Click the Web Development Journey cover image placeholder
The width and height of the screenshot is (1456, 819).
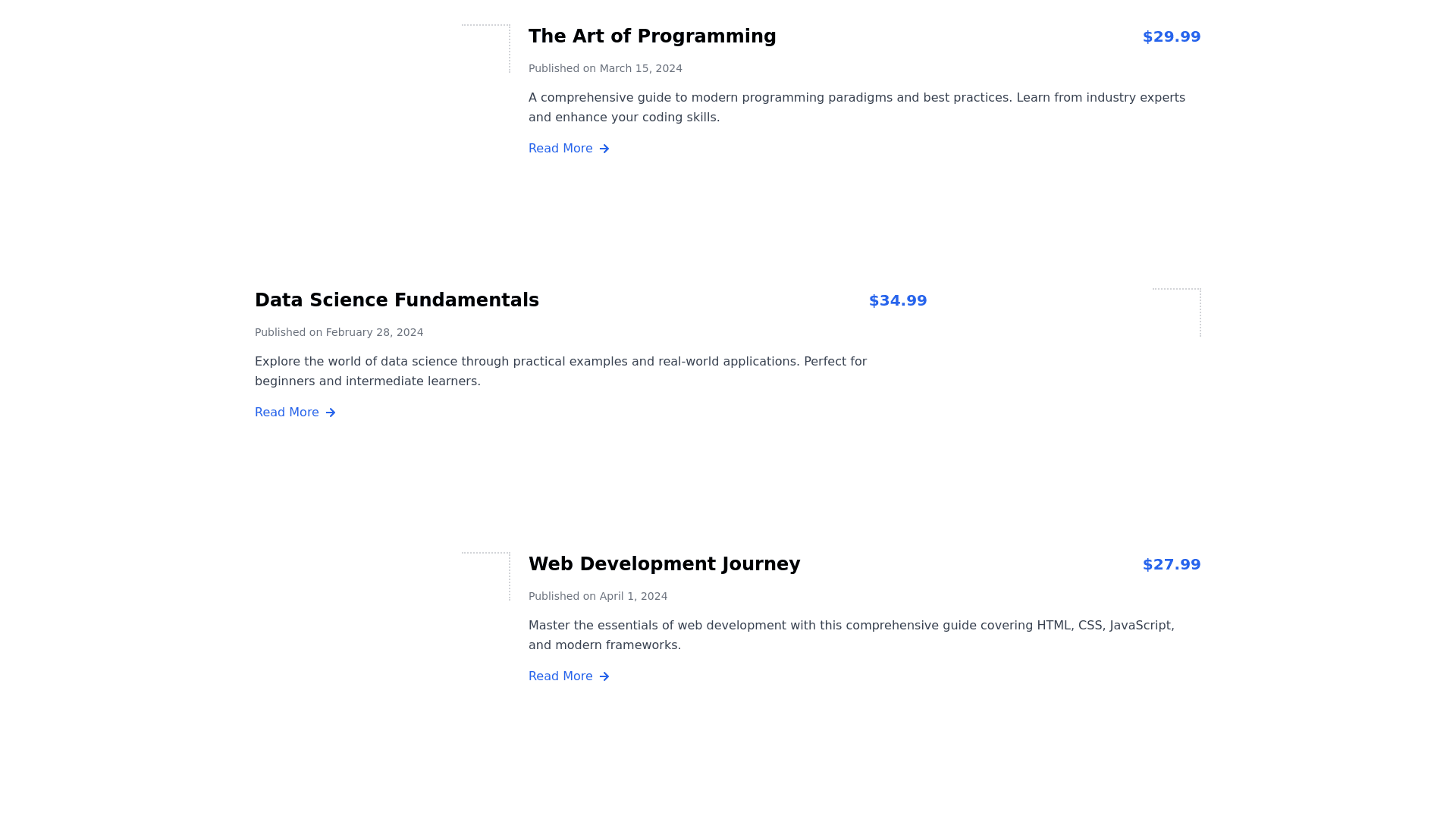486,576
